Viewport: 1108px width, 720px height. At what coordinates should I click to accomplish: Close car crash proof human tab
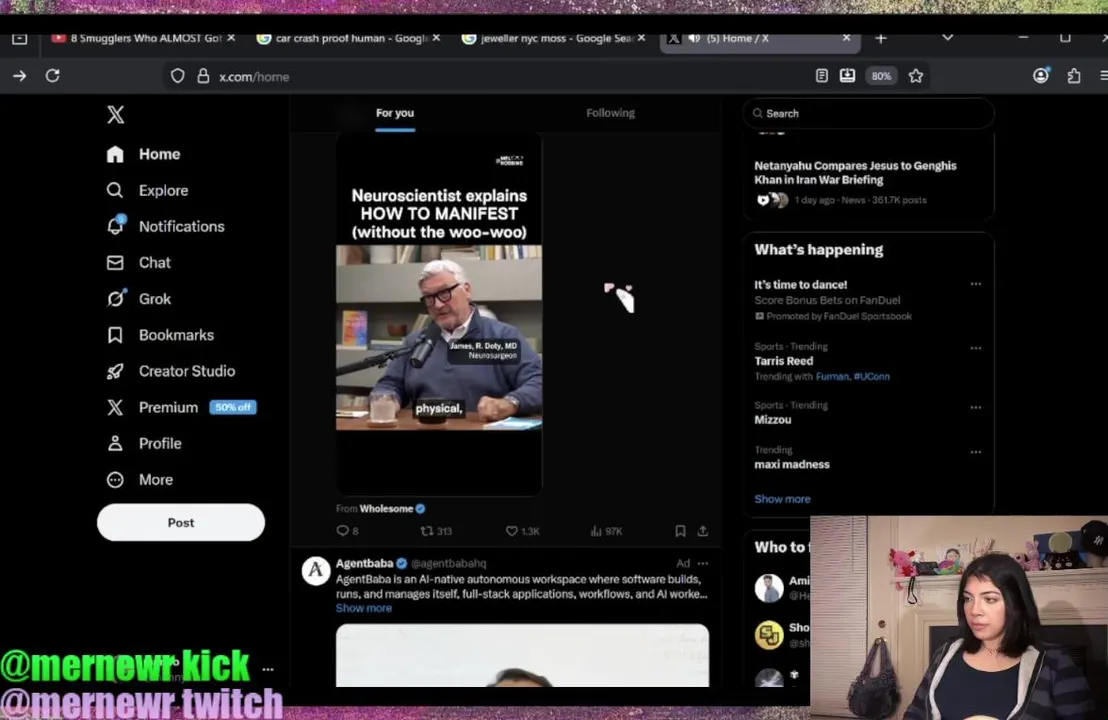click(x=436, y=38)
